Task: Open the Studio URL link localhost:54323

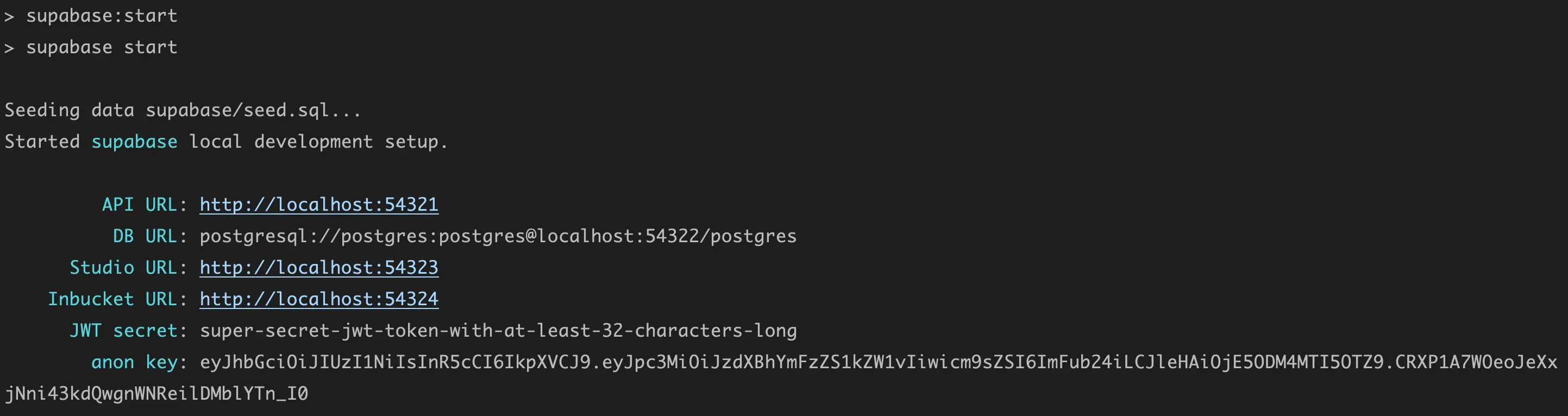Action: [318, 268]
